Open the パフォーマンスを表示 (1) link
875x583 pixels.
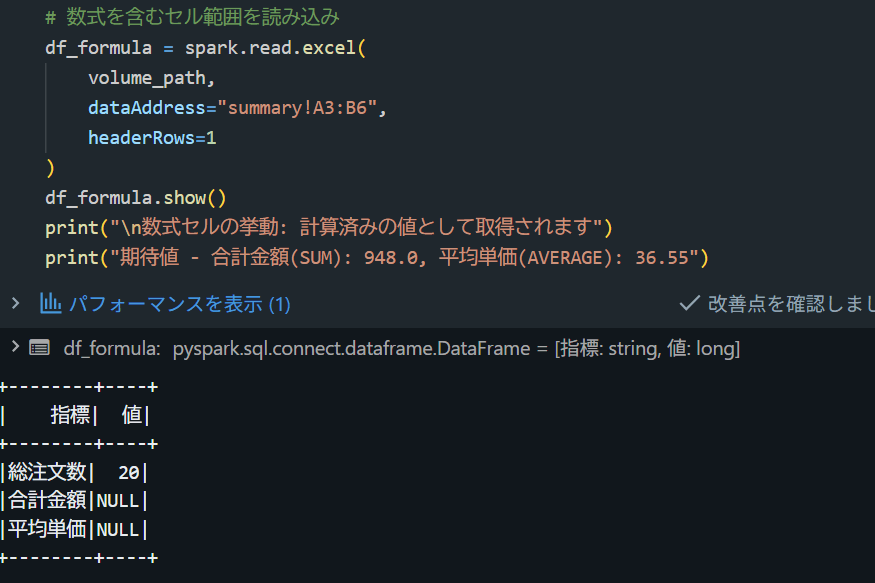point(180,304)
